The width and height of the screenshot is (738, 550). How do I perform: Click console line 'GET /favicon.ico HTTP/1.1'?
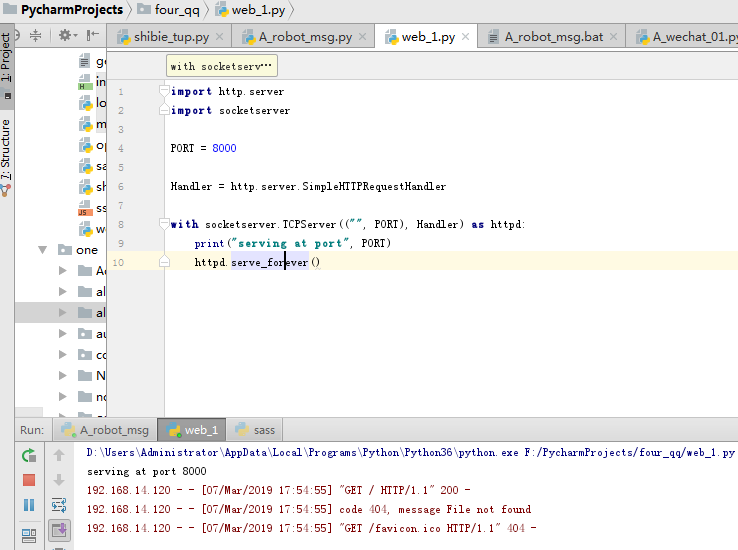point(312,528)
